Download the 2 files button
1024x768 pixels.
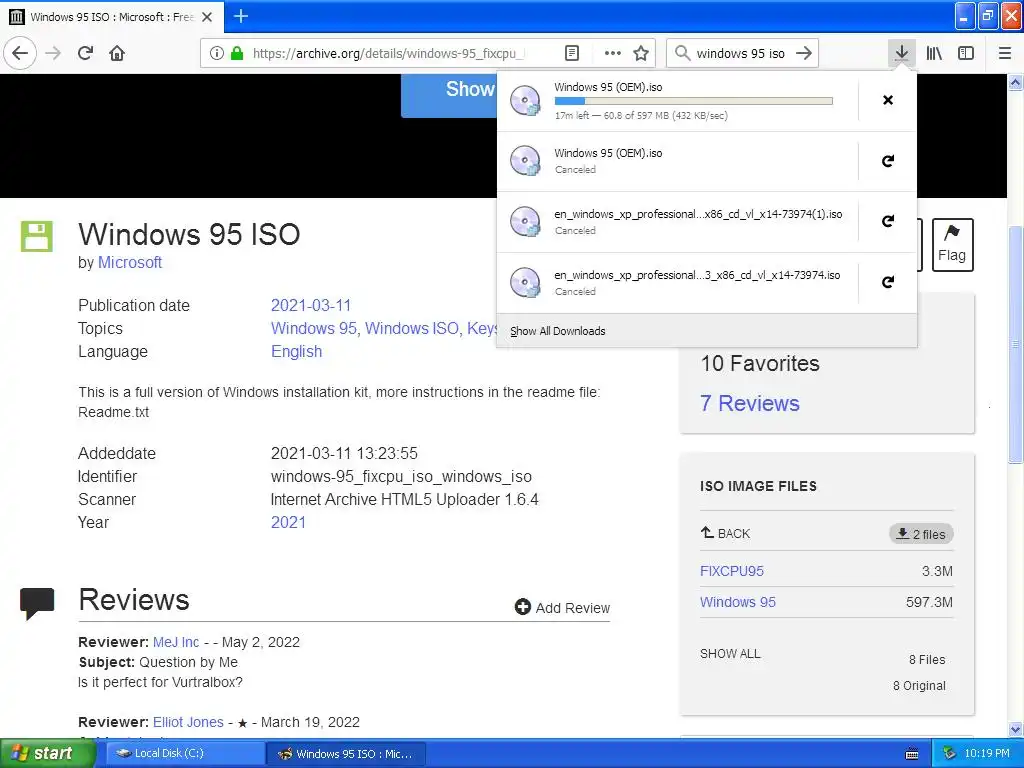(x=921, y=534)
